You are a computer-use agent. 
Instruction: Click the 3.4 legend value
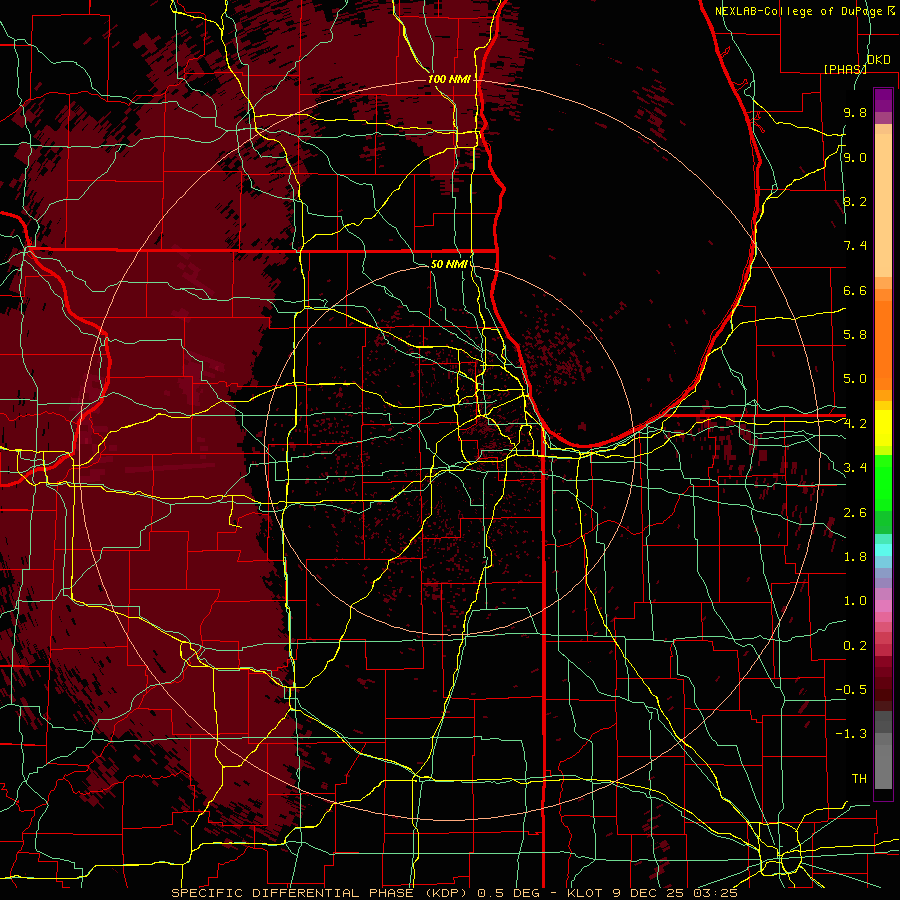tap(855, 468)
